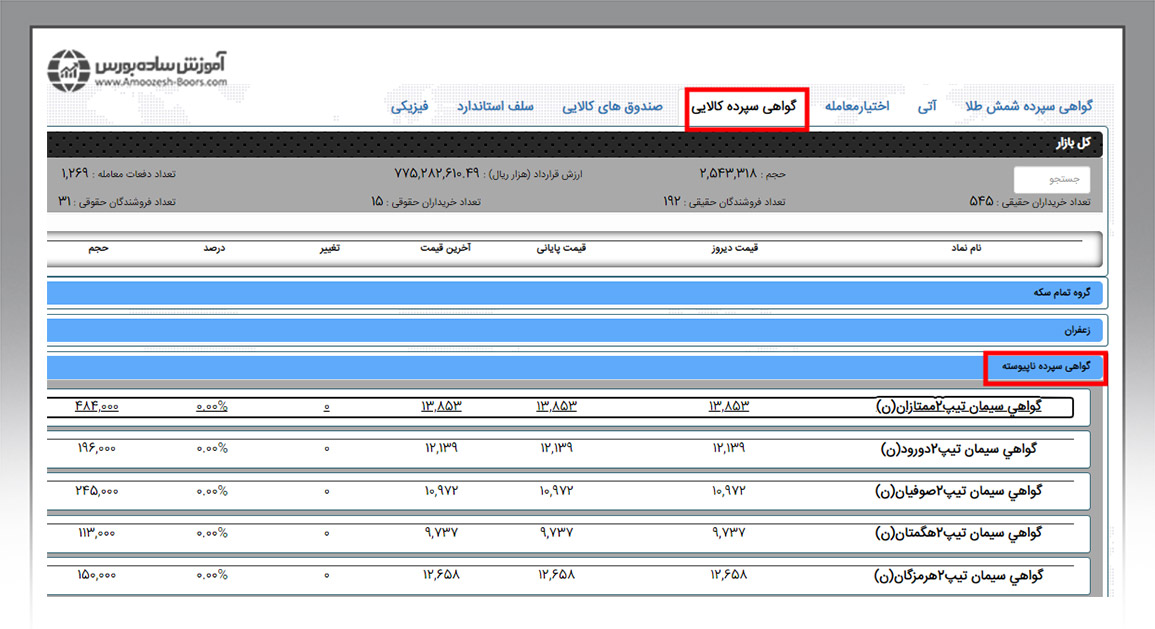Screen dimensions: 1155x629
Task: Open the گواهی سپرده شمش طلا tab
Action: tap(1029, 107)
